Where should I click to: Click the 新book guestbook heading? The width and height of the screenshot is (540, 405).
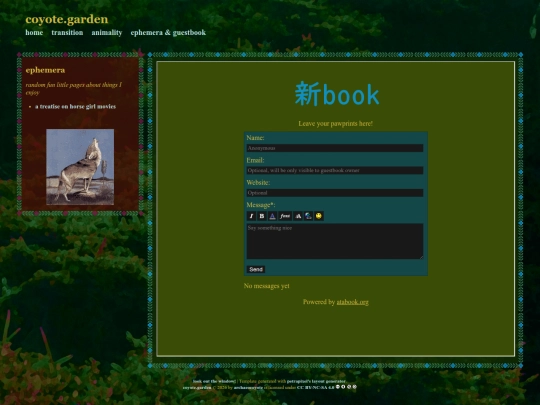pos(337,94)
